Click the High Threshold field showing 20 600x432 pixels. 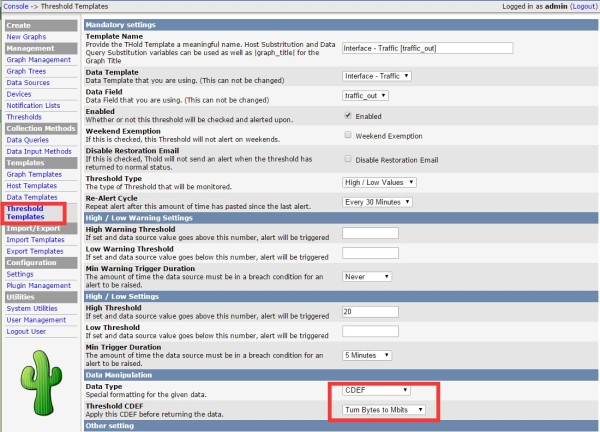click(x=370, y=312)
